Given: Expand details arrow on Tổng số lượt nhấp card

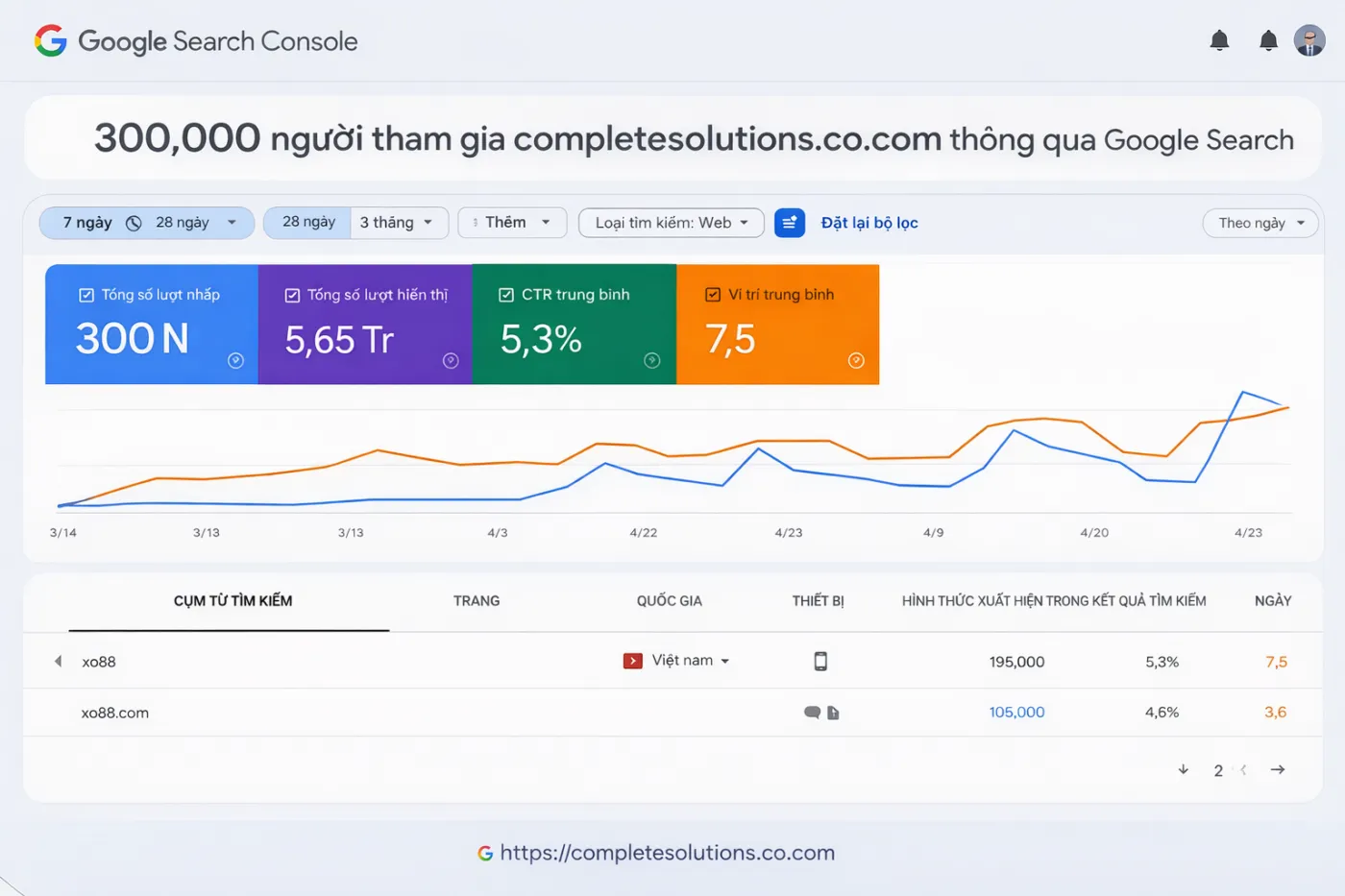Looking at the screenshot, I should coord(236,360).
